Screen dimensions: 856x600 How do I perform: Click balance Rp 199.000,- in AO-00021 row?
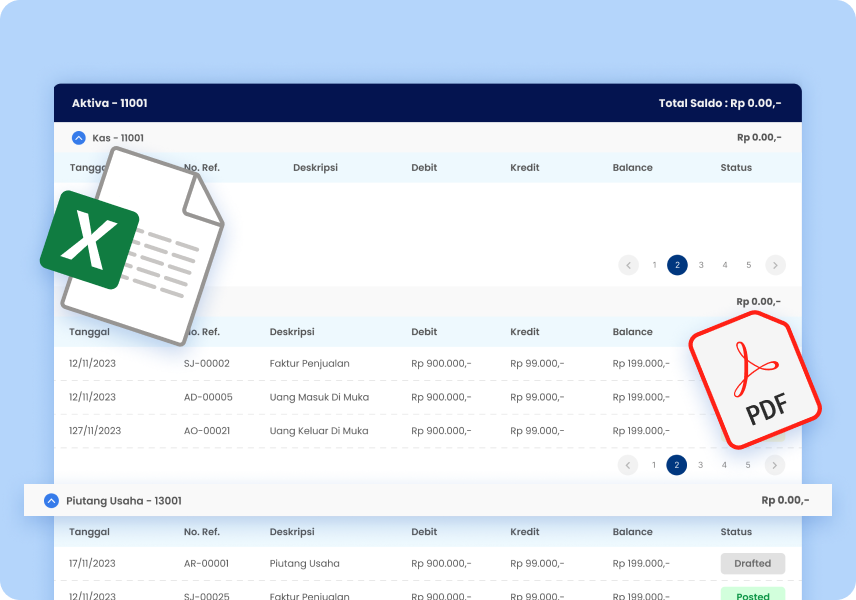tap(641, 431)
